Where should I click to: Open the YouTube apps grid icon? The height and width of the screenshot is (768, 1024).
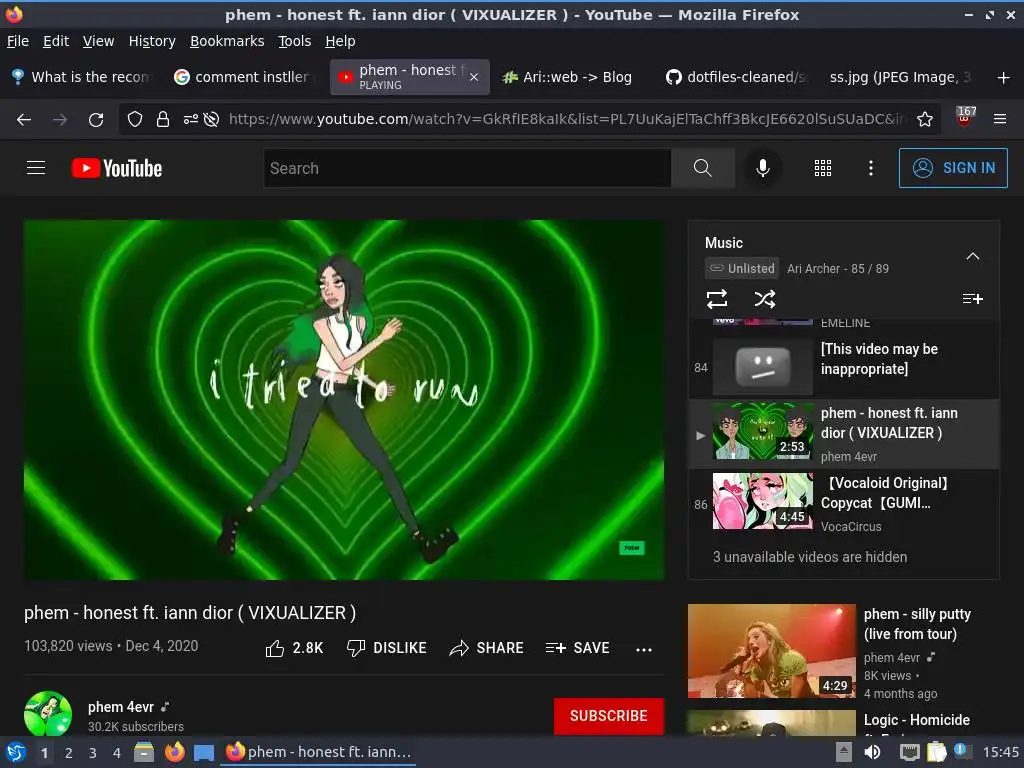click(x=823, y=168)
